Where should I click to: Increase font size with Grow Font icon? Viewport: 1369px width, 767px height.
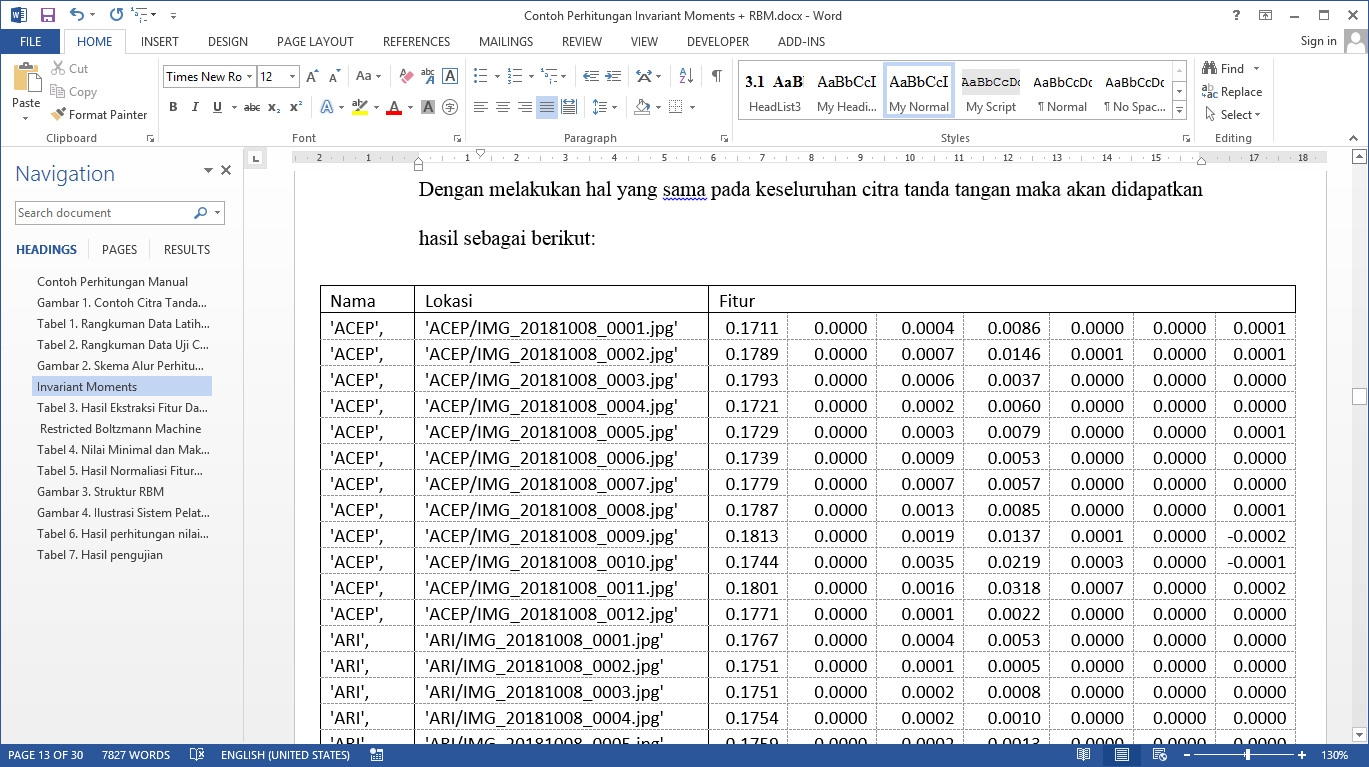tap(312, 76)
